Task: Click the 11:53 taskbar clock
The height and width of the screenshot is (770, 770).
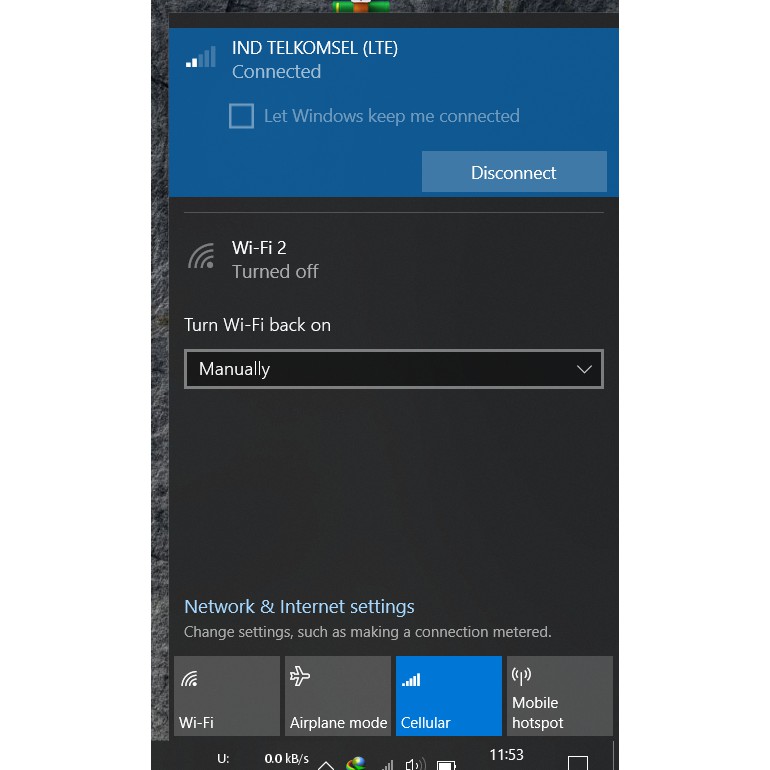Action: pyautogui.click(x=506, y=755)
